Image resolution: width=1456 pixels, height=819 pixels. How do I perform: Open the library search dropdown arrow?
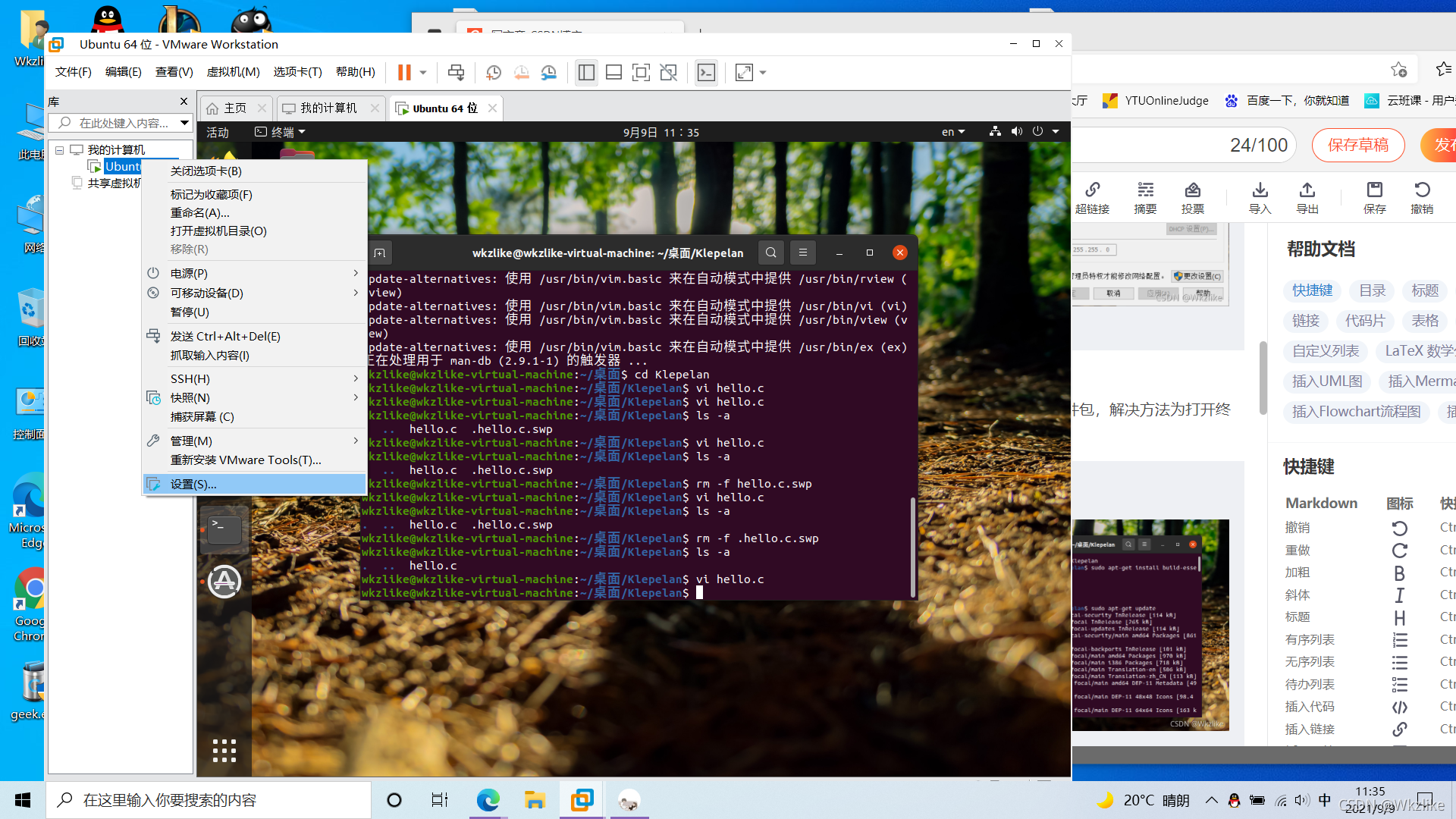tap(184, 123)
